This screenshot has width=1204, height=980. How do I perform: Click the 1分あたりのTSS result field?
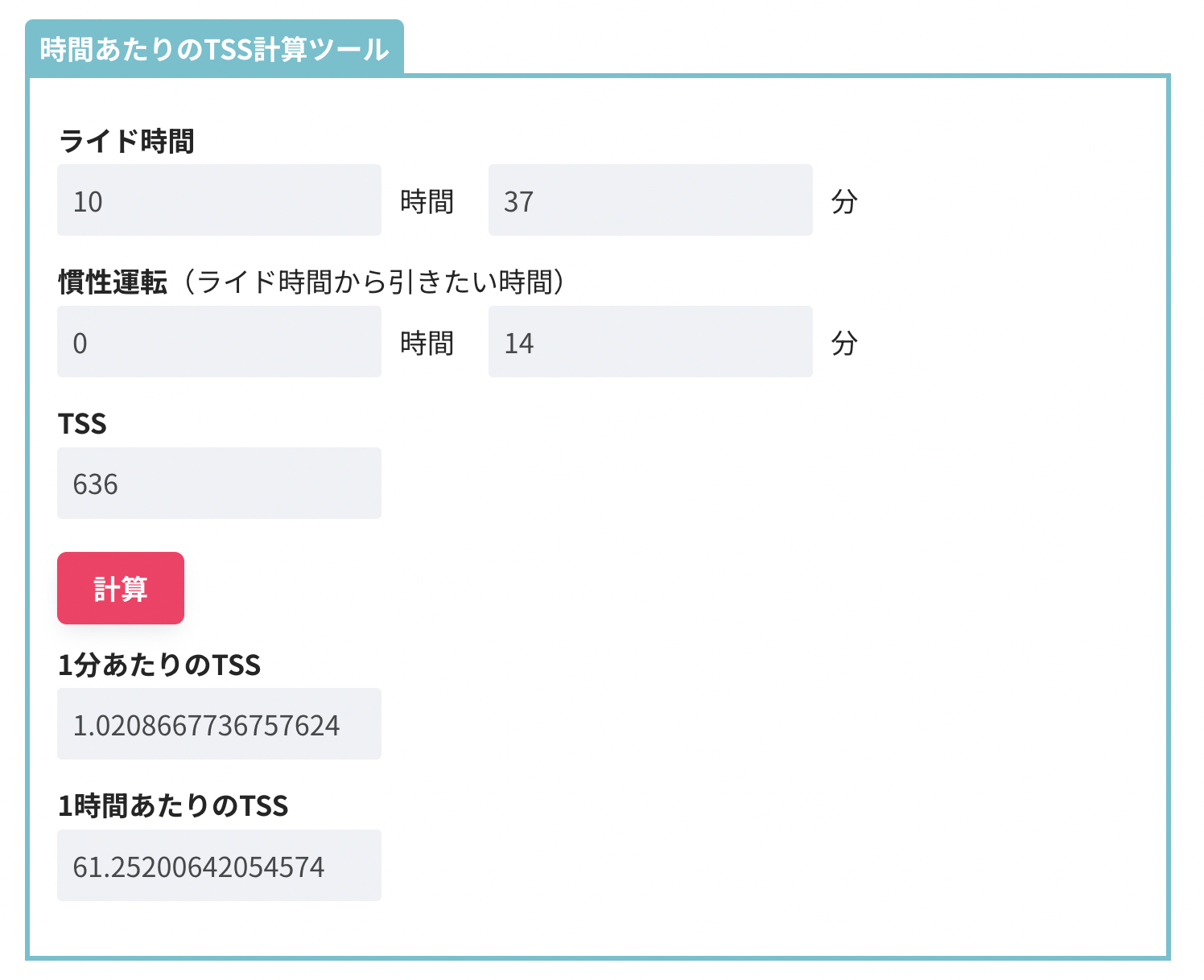[219, 724]
